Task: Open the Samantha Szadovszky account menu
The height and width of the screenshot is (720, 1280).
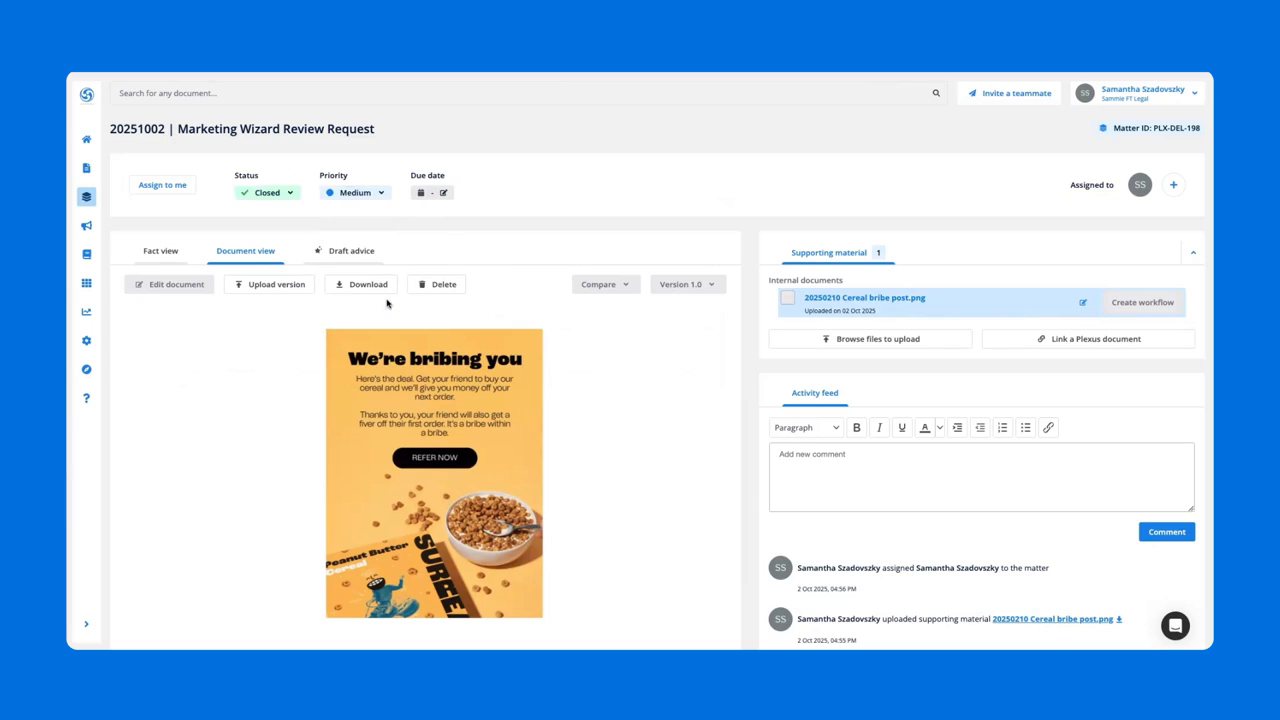Action: 1138,93
